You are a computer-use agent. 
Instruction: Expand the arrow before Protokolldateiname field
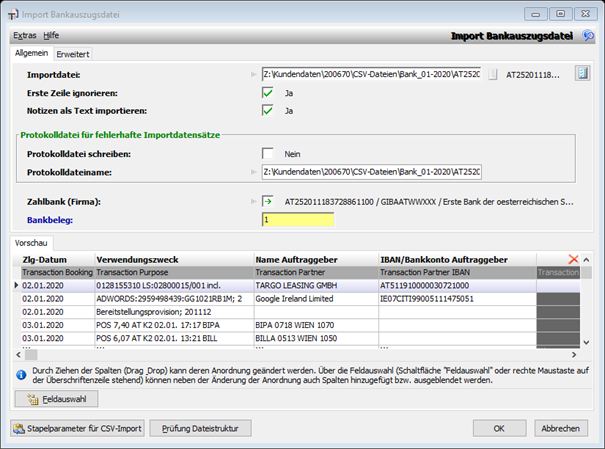point(253,173)
